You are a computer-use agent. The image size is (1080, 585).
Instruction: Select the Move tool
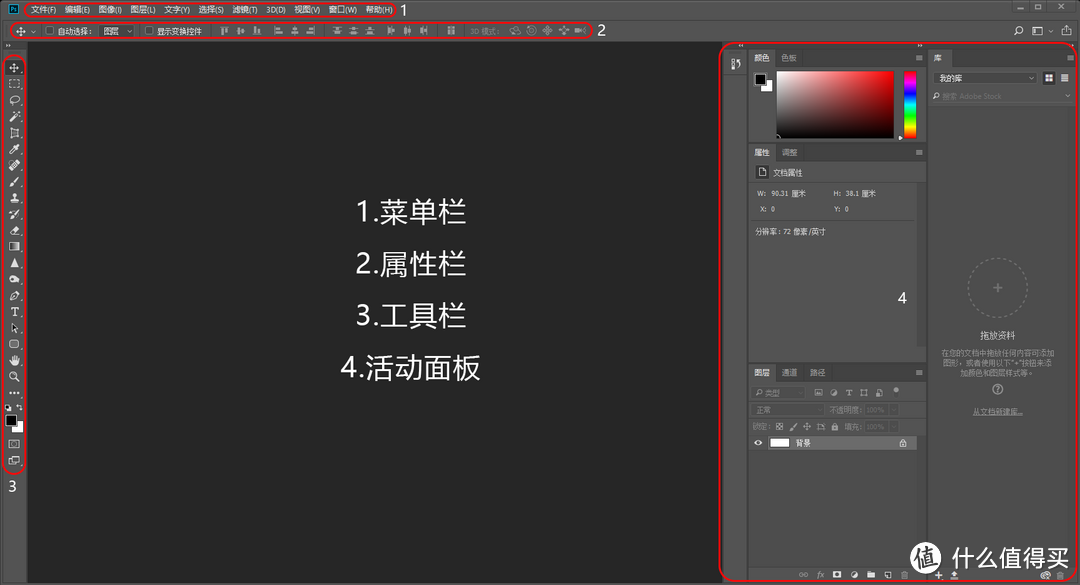tap(14, 68)
